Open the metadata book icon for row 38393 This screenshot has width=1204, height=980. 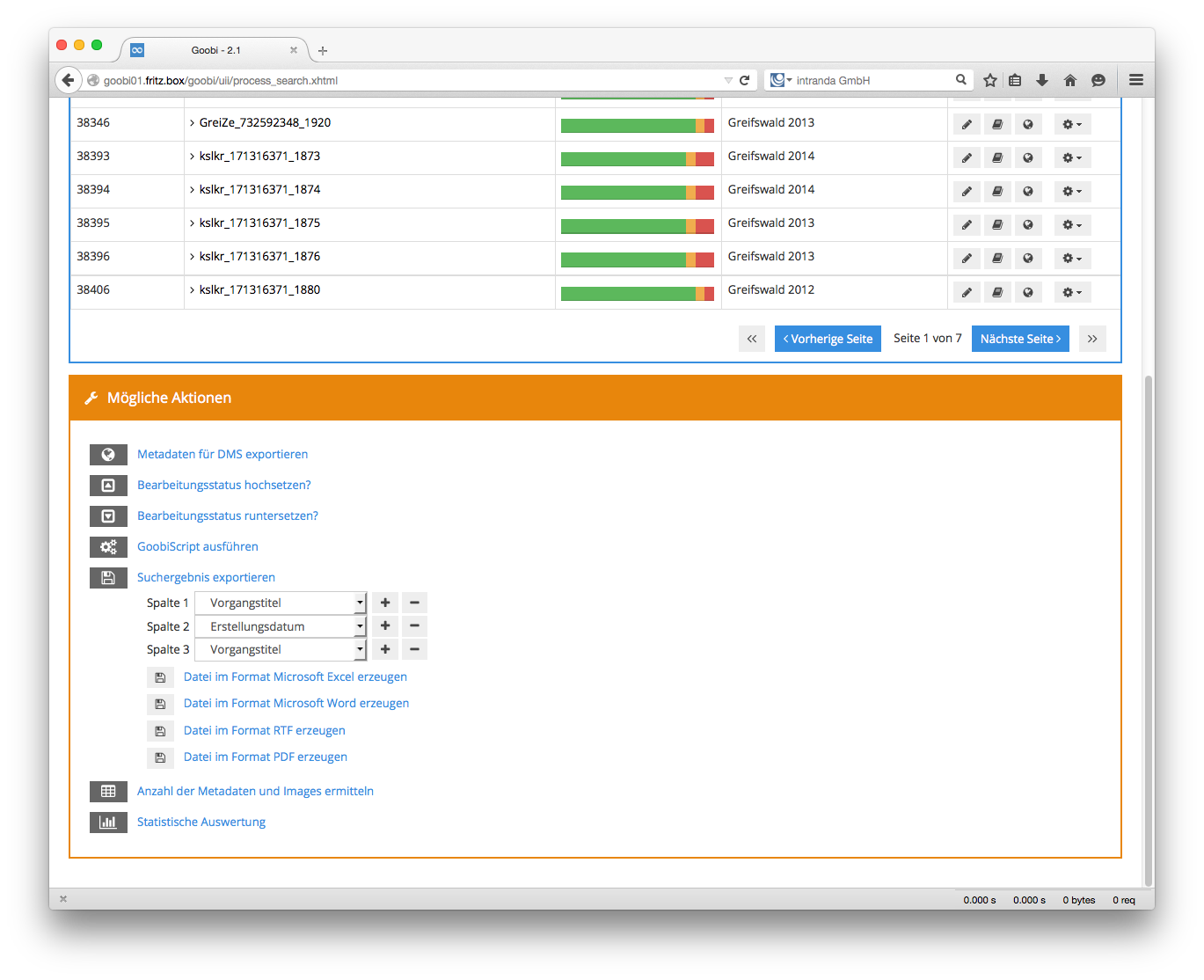coord(997,157)
